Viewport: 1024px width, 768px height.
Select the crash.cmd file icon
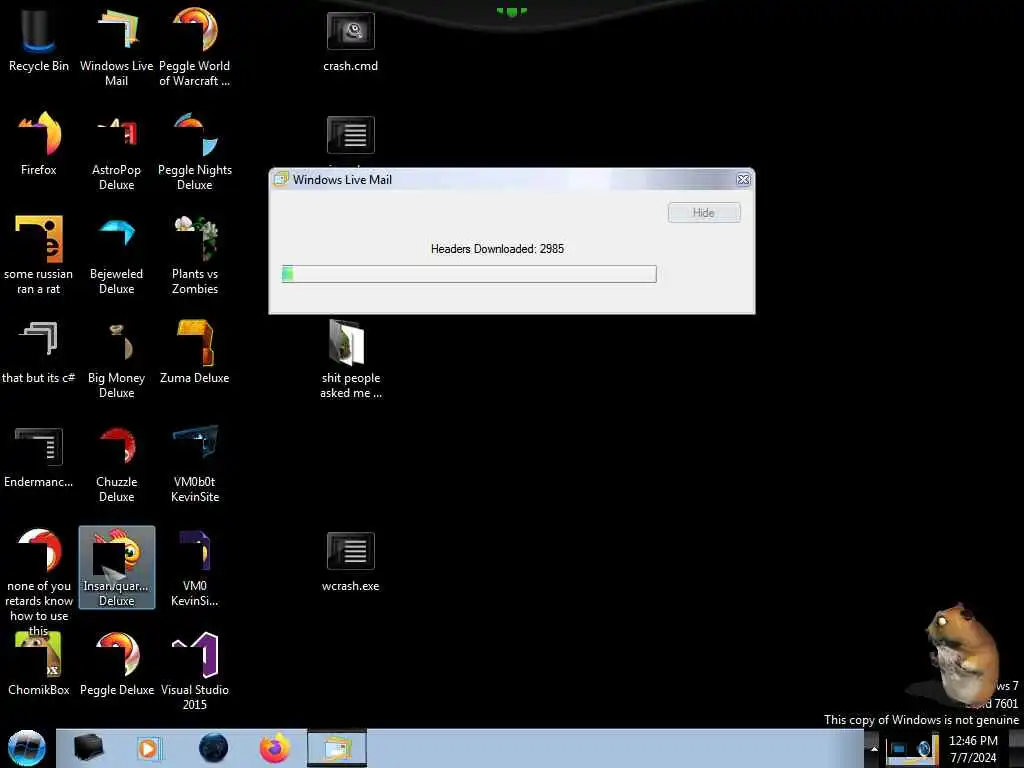tap(351, 40)
